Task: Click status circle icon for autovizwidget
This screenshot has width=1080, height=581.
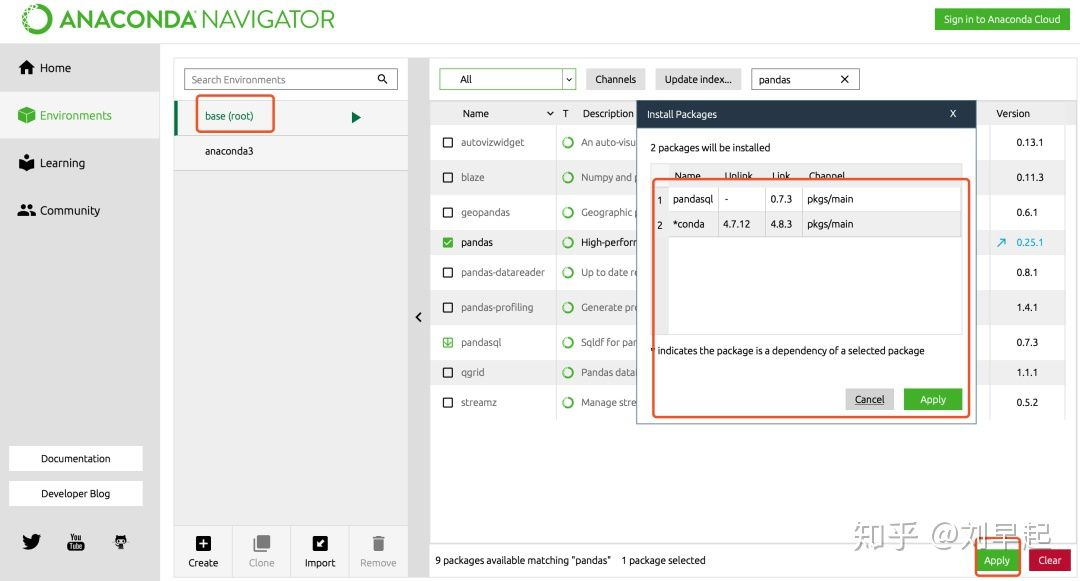Action: [568, 142]
